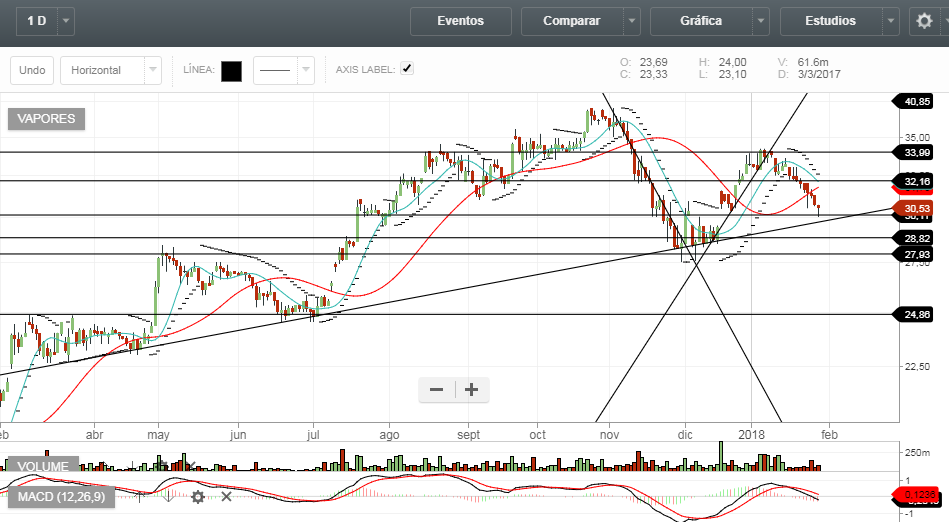951x522 pixels.
Task: Click the 32,16 horizontal line label
Action: 914,182
